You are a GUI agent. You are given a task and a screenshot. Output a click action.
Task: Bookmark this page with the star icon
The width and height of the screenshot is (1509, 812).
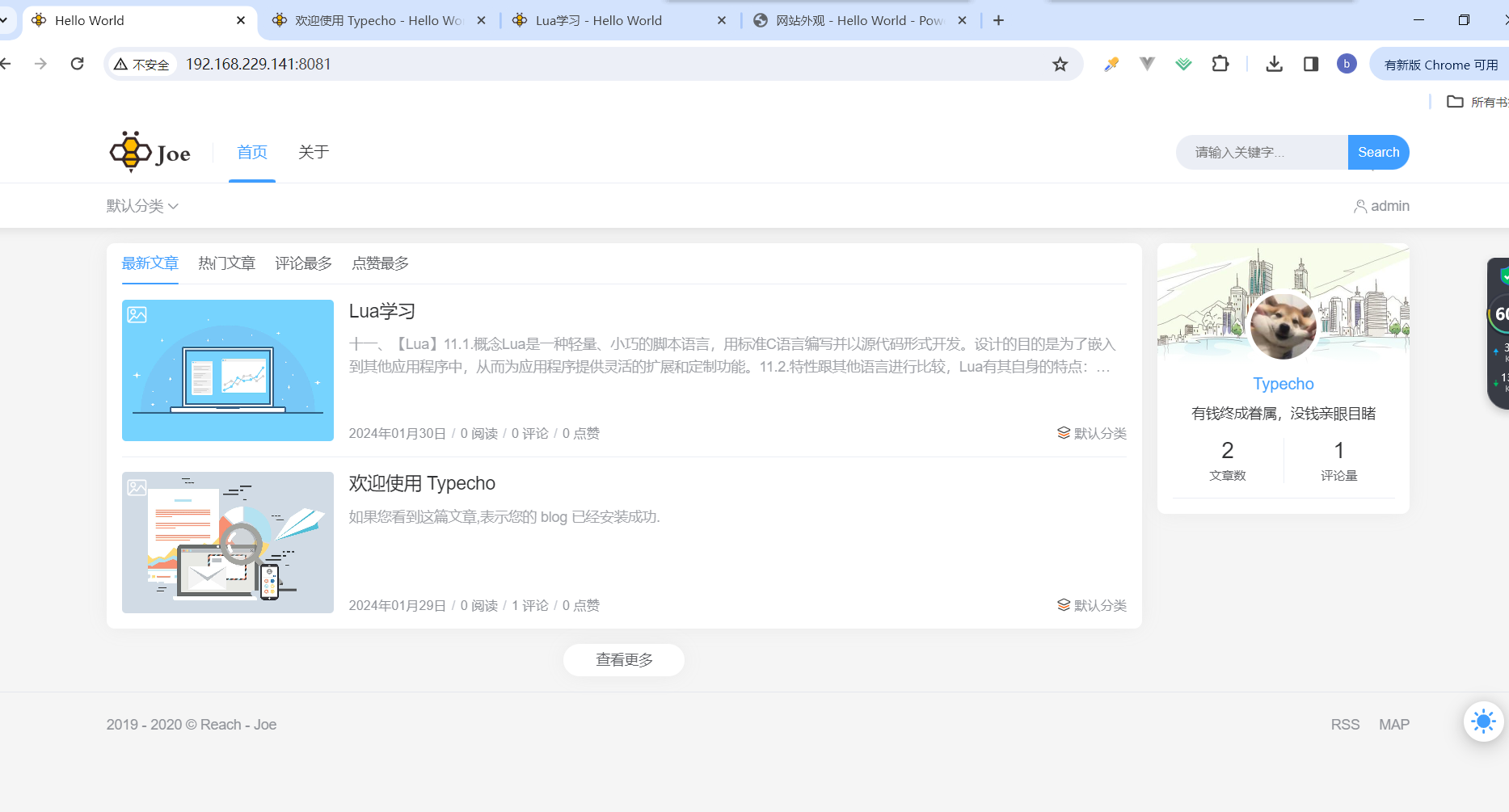tap(1060, 64)
